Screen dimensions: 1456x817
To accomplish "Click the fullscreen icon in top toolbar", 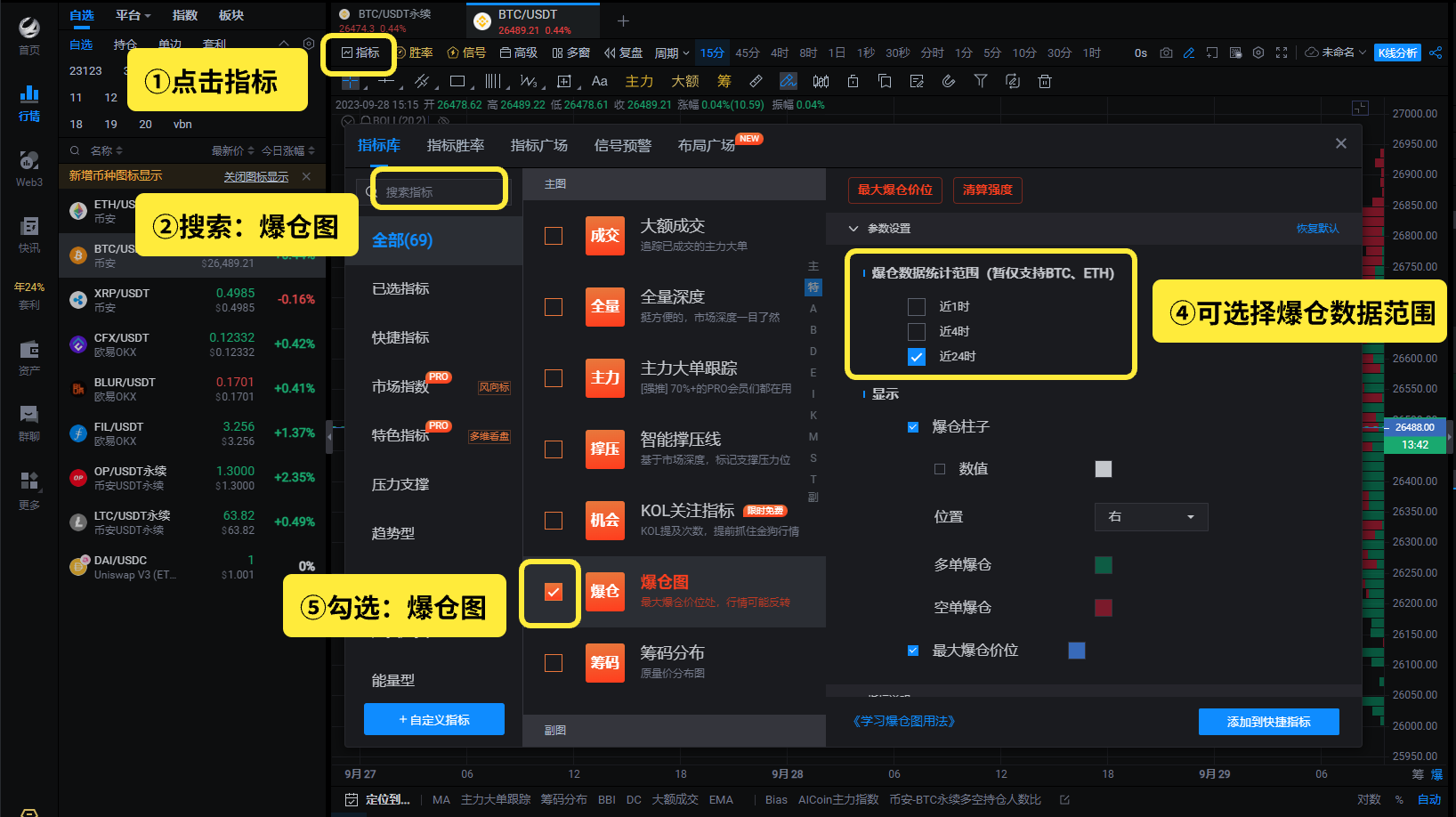I will click(x=1282, y=53).
